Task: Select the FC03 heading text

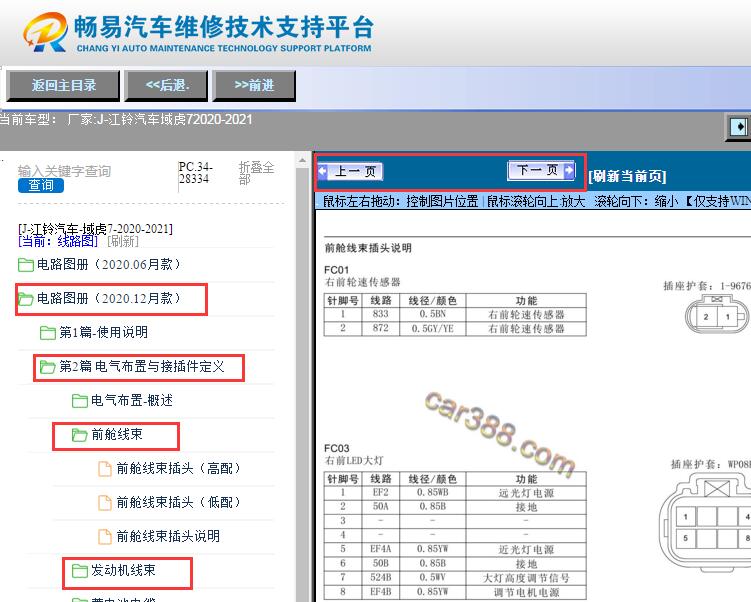Action: pyautogui.click(x=337, y=449)
